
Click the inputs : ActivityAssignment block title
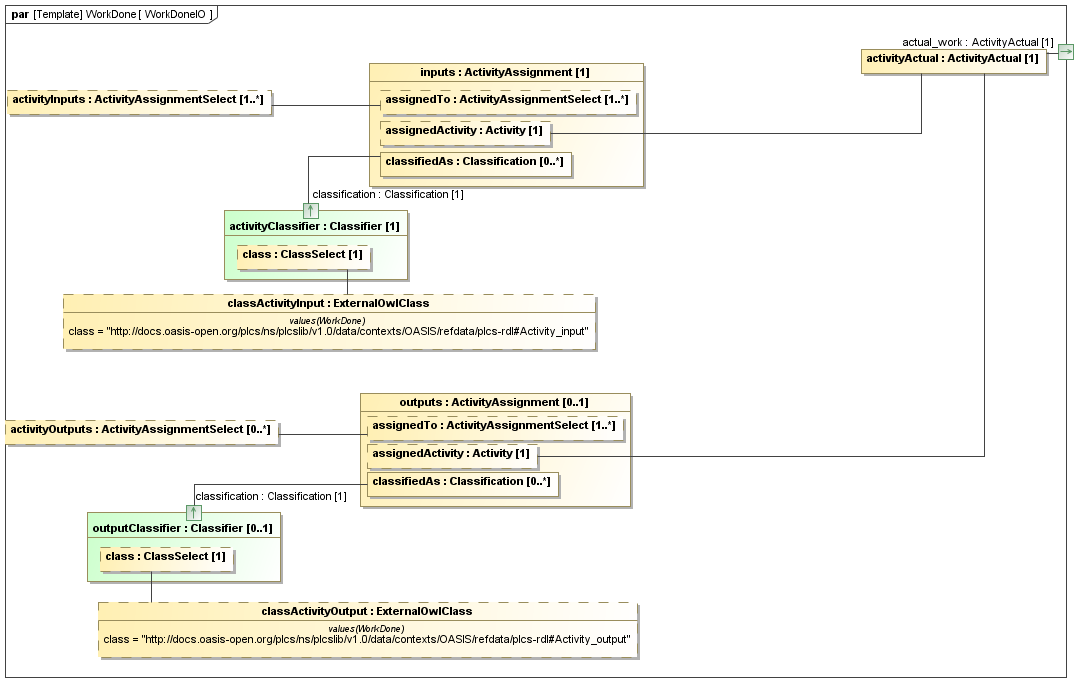pos(505,73)
